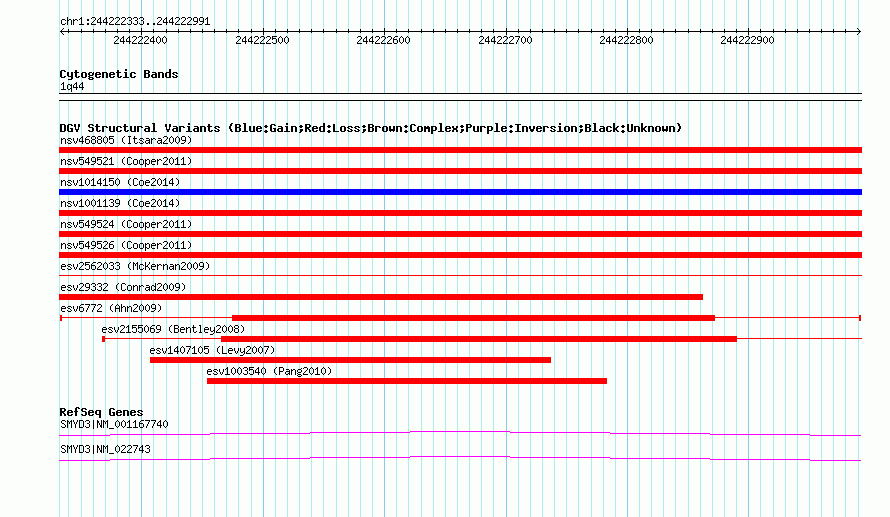Click the red bar under nsv549524 (Cooper2011)

(460, 234)
